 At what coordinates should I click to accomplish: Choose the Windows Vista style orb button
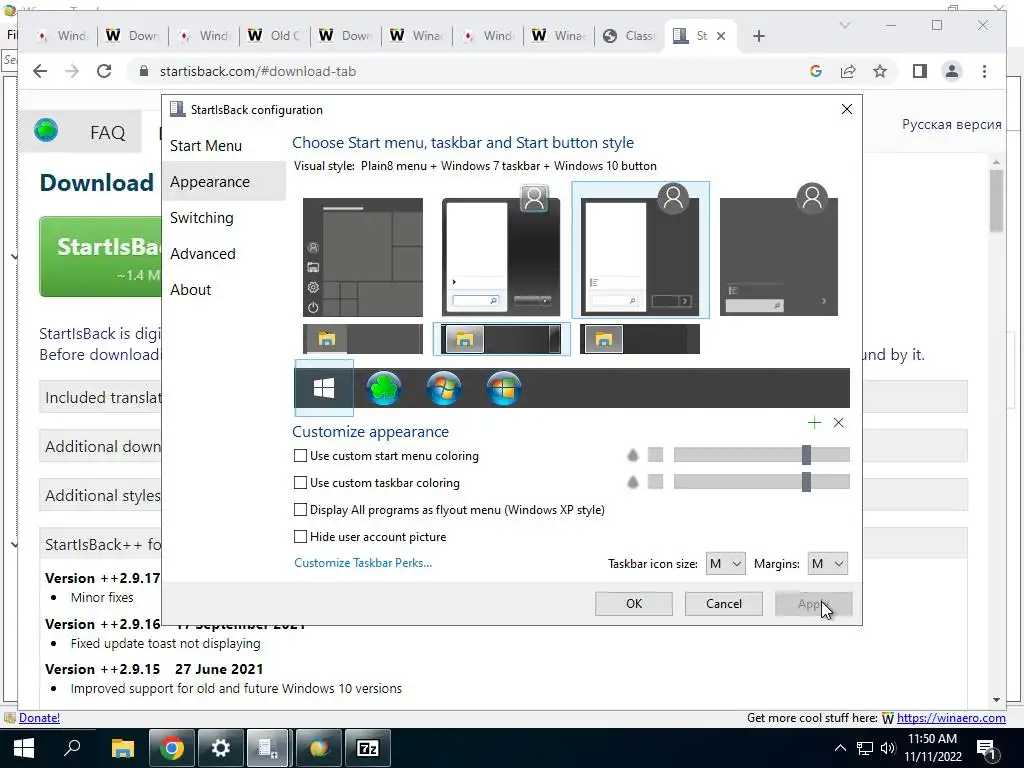click(504, 388)
